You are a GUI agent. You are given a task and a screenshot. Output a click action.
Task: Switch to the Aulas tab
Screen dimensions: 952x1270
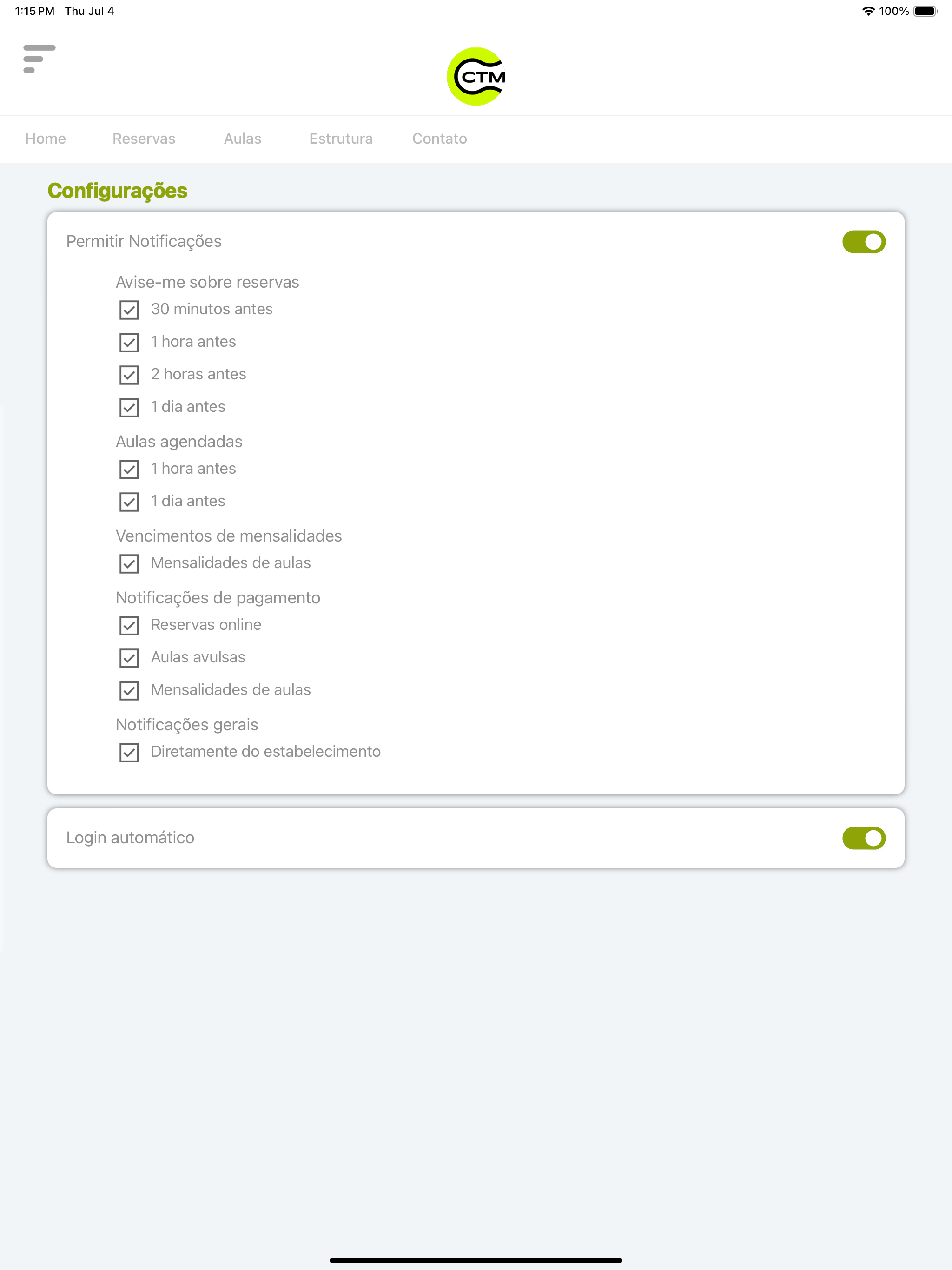(x=242, y=139)
